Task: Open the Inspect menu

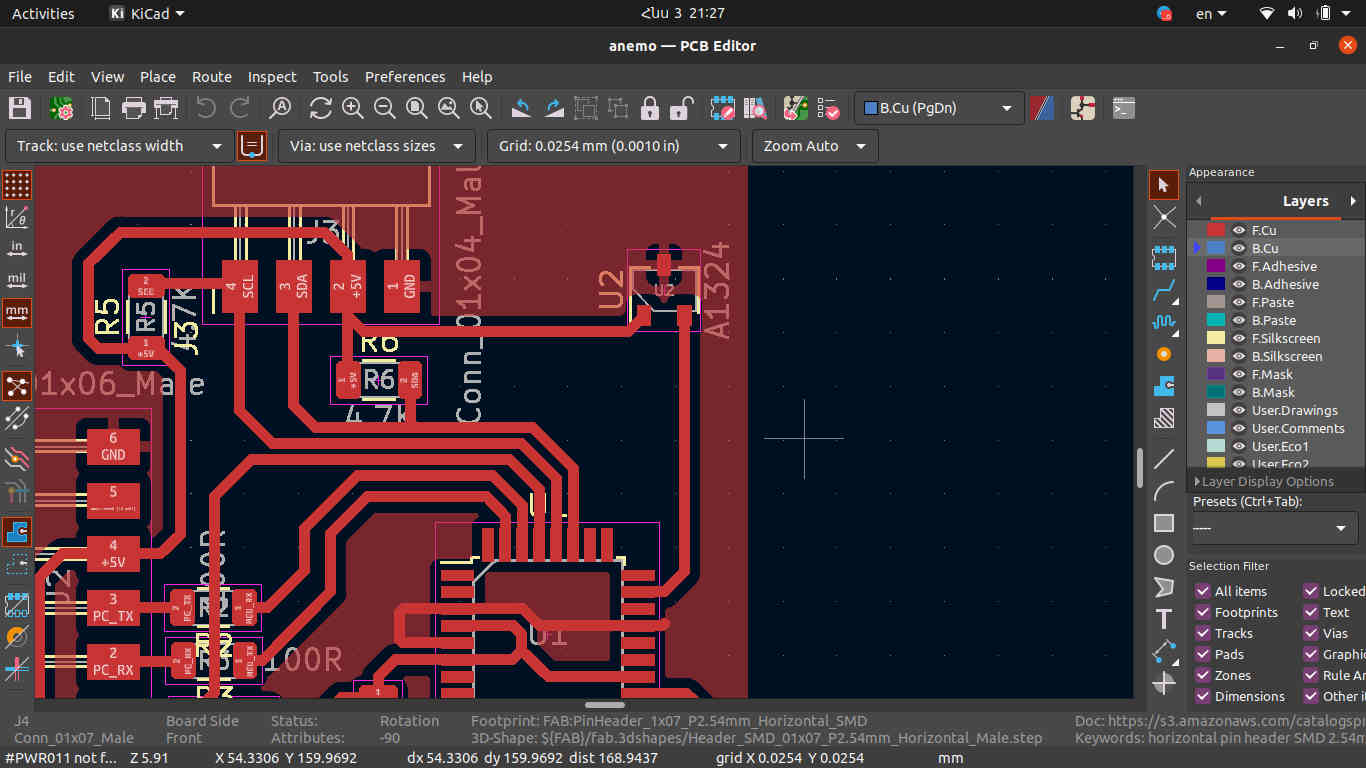Action: tap(272, 77)
